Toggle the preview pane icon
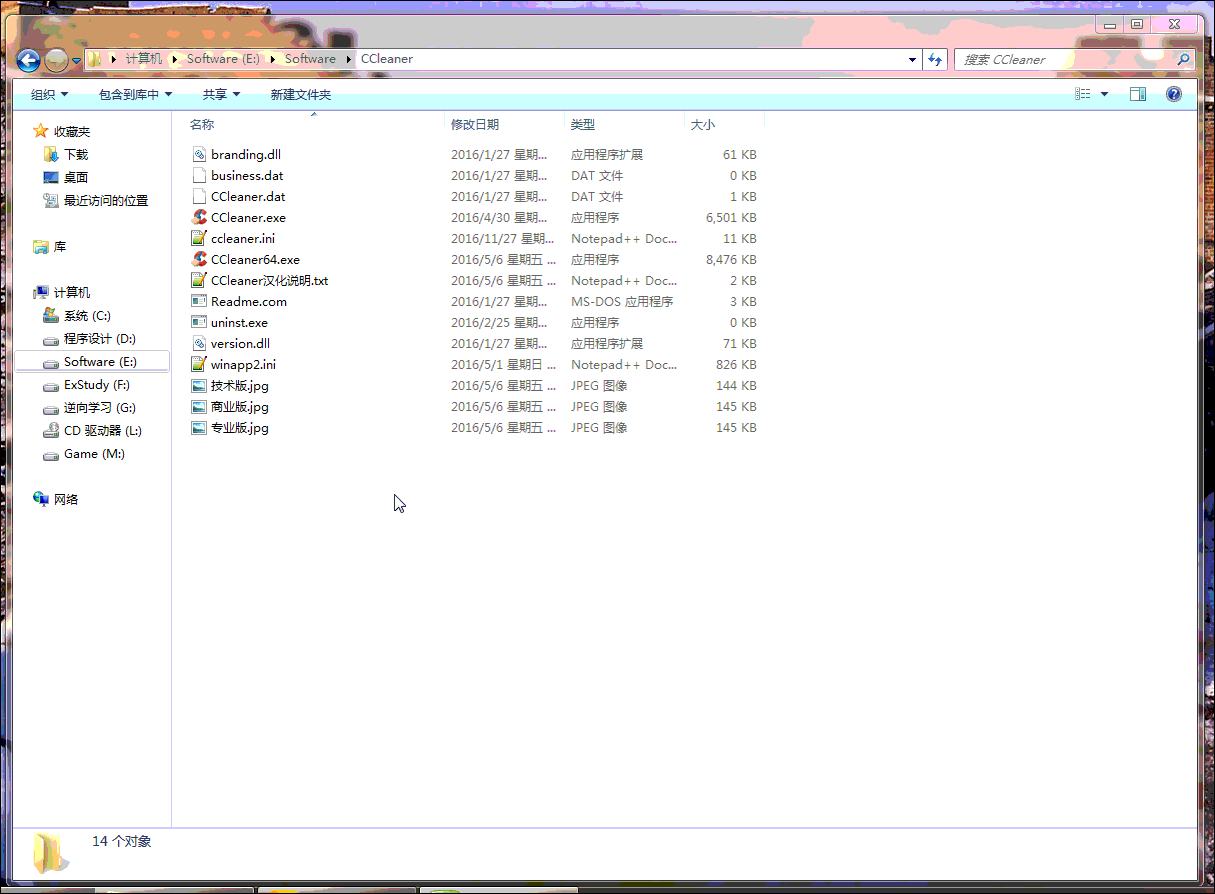This screenshot has height=894, width=1215. [x=1138, y=94]
